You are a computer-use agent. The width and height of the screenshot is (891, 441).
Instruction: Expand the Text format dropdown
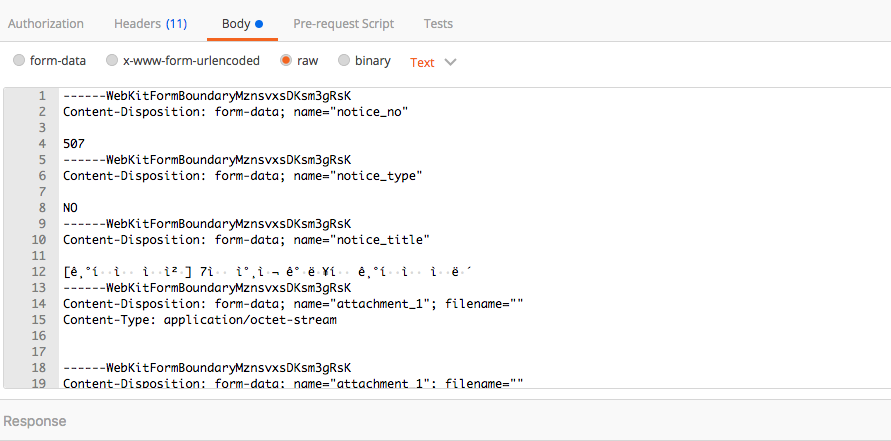[433, 62]
